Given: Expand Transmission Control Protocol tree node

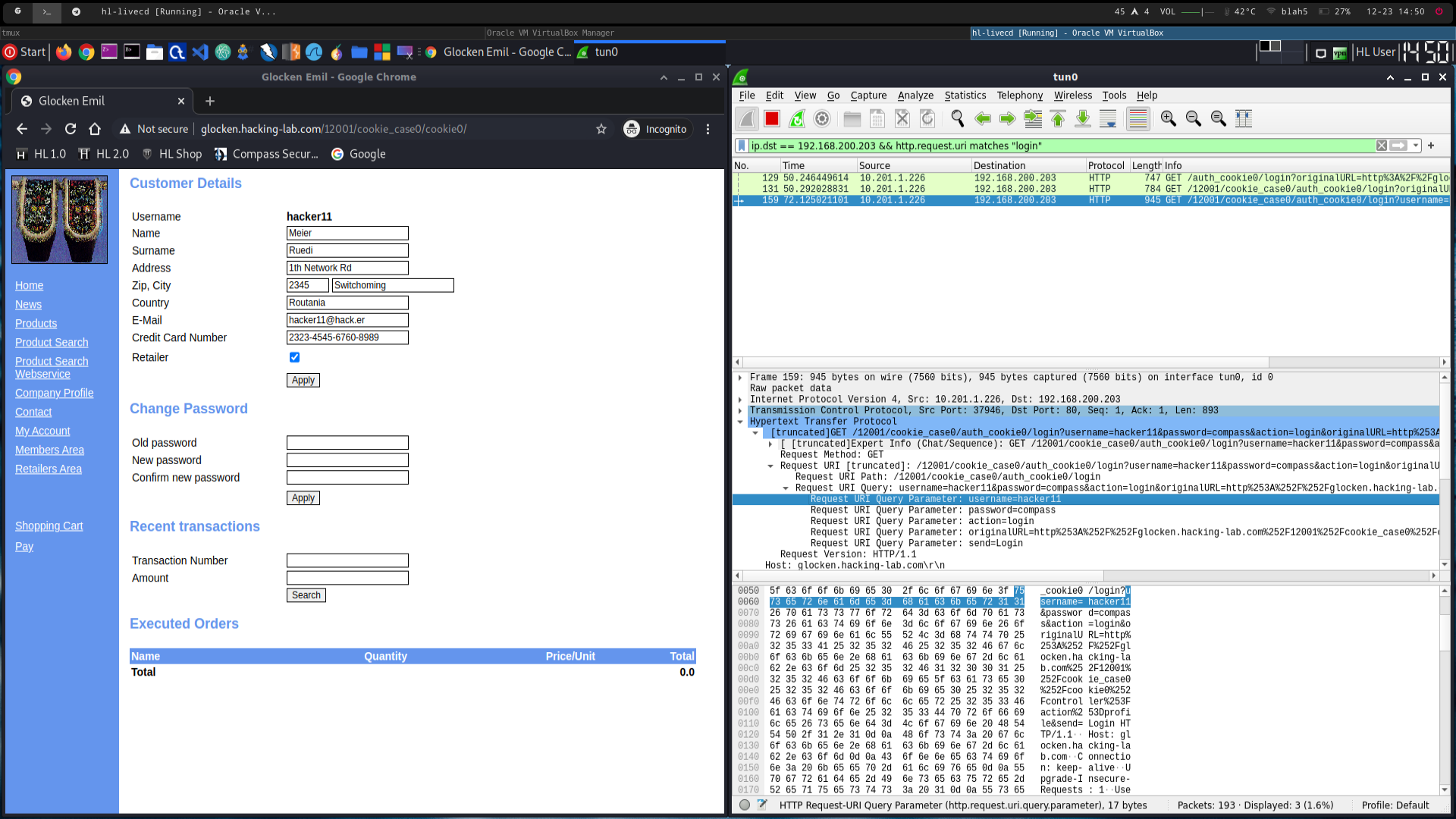Looking at the screenshot, I should (740, 410).
